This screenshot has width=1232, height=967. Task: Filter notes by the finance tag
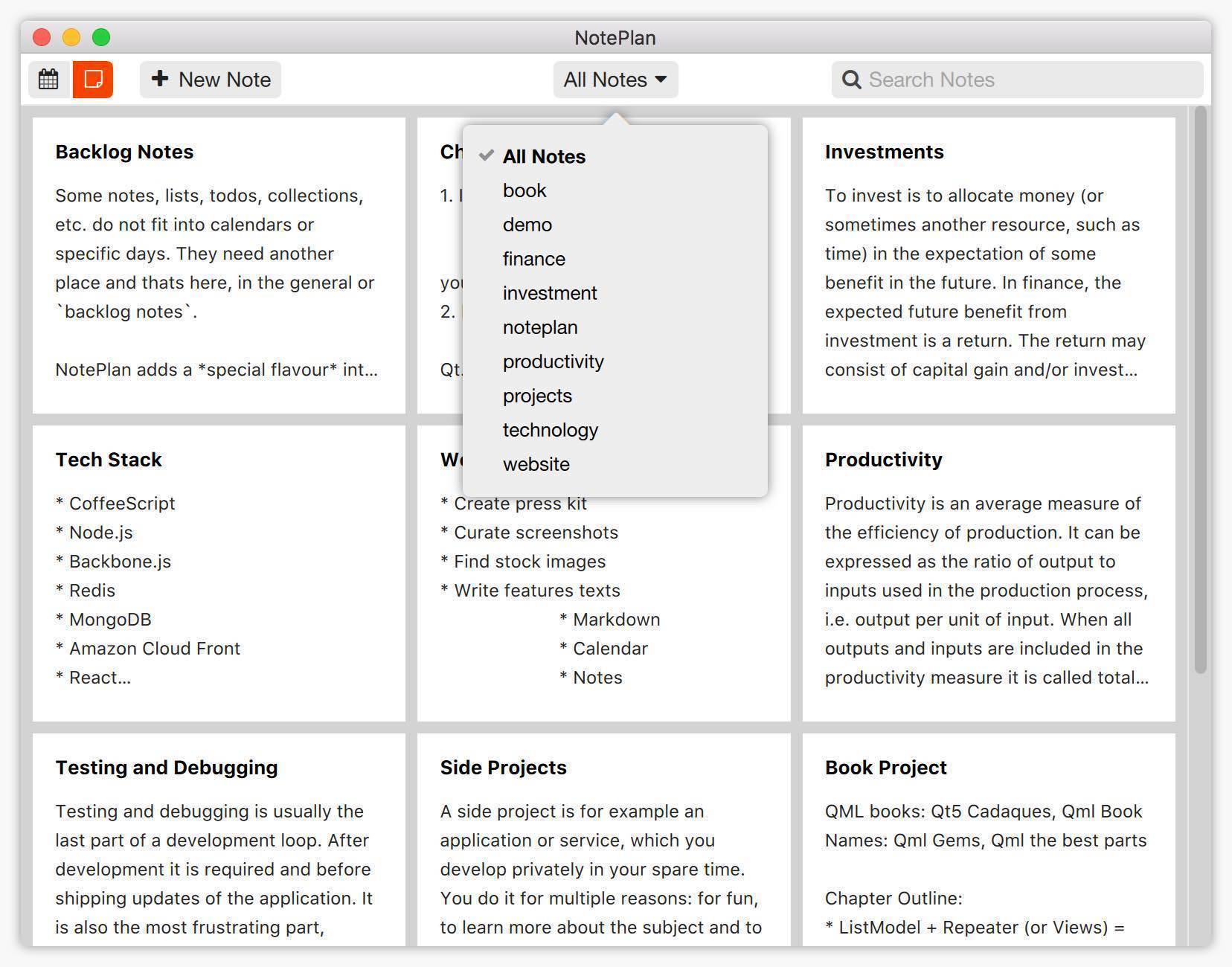tap(615, 259)
